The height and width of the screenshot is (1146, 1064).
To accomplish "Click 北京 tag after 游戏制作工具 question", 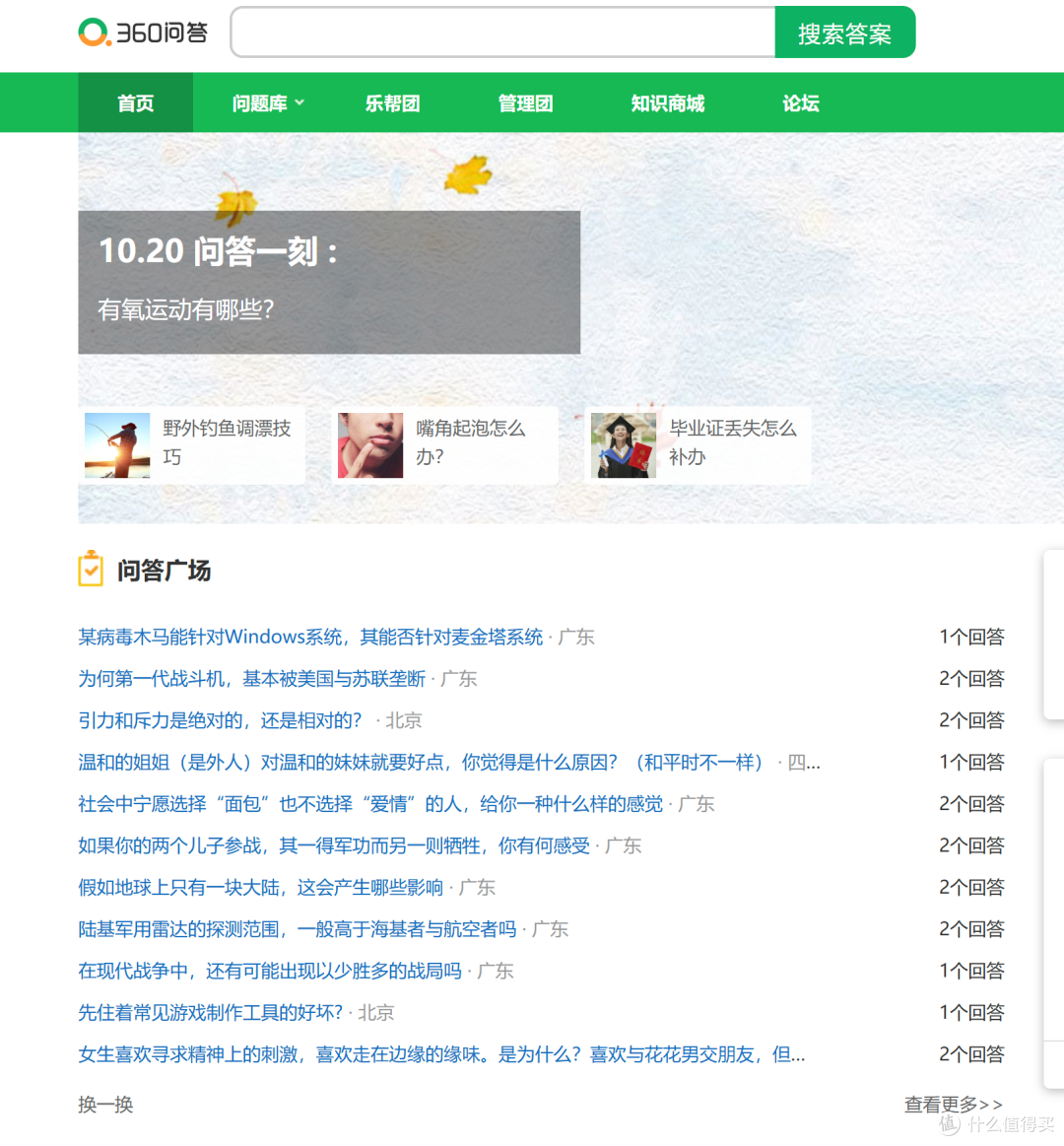I will point(375,1013).
